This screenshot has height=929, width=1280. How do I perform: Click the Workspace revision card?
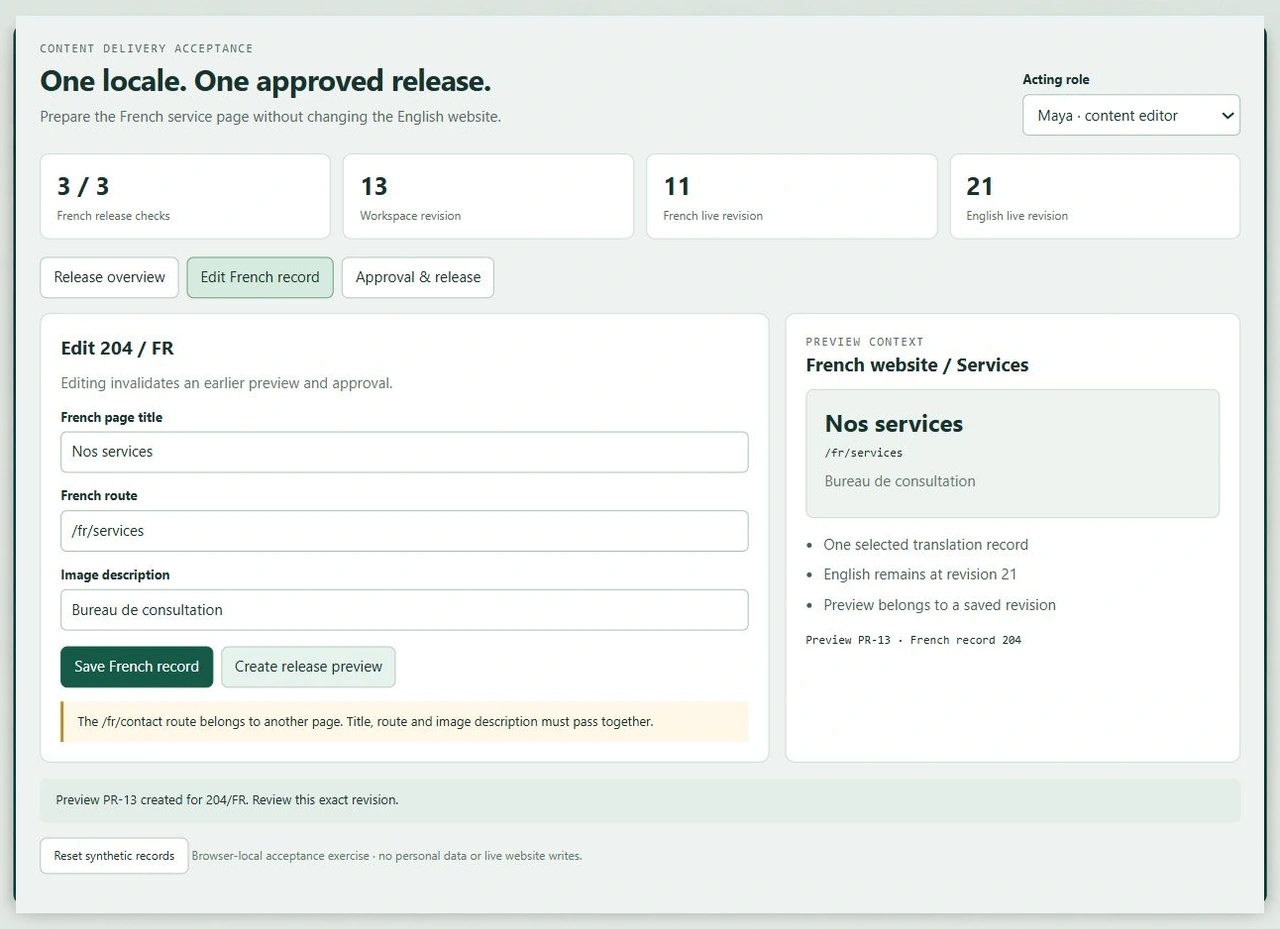(x=488, y=196)
